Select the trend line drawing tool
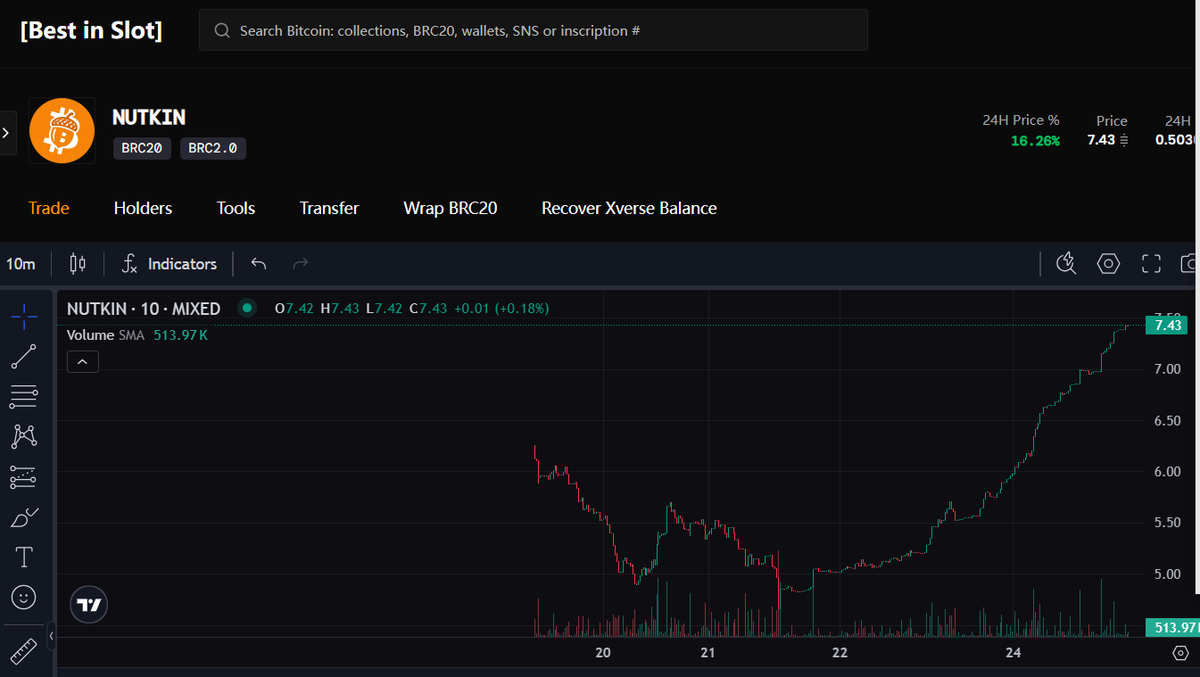 pyautogui.click(x=24, y=356)
